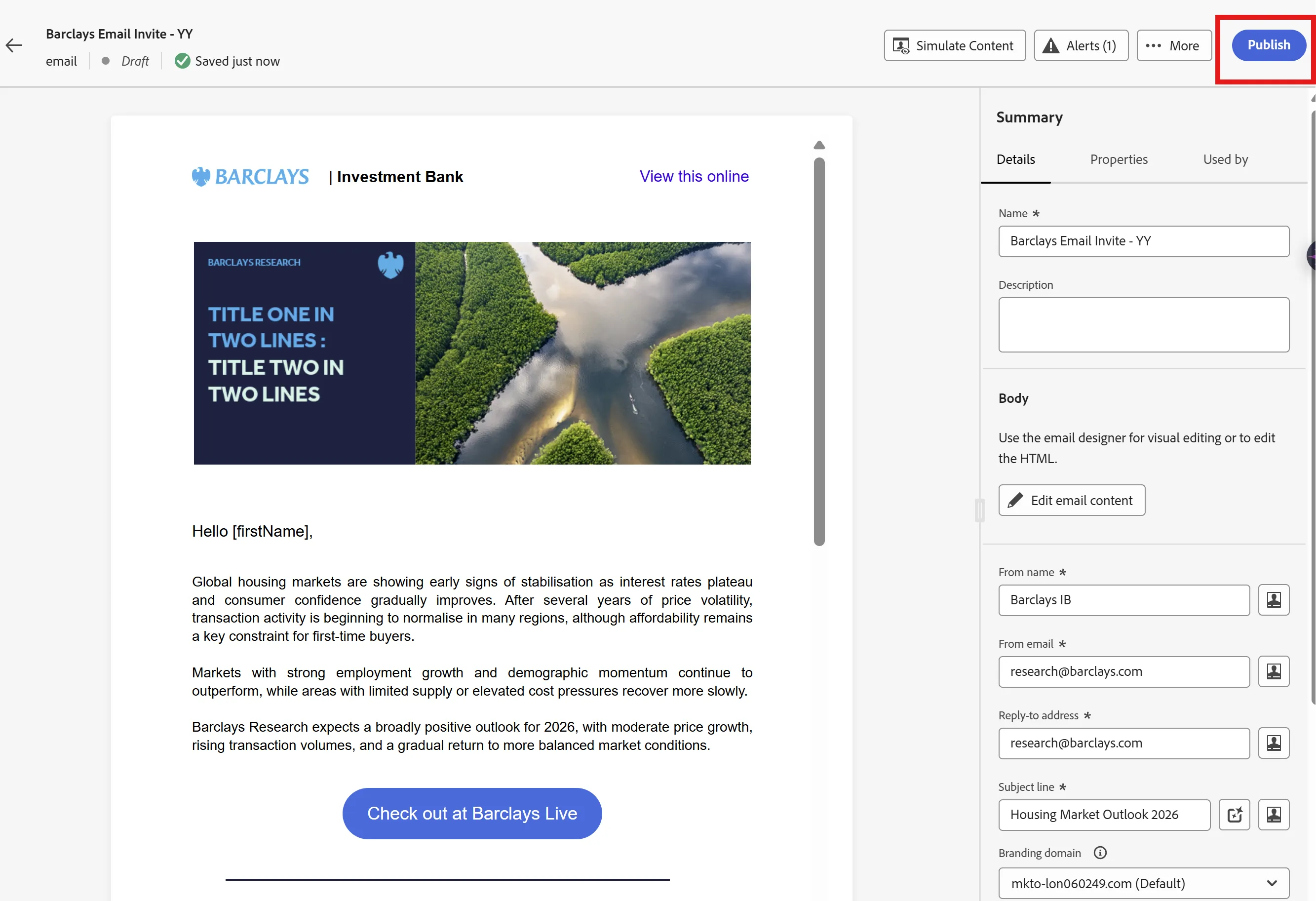This screenshot has width=1316, height=901.
Task: Click the Simulate Content button
Action: coord(955,46)
